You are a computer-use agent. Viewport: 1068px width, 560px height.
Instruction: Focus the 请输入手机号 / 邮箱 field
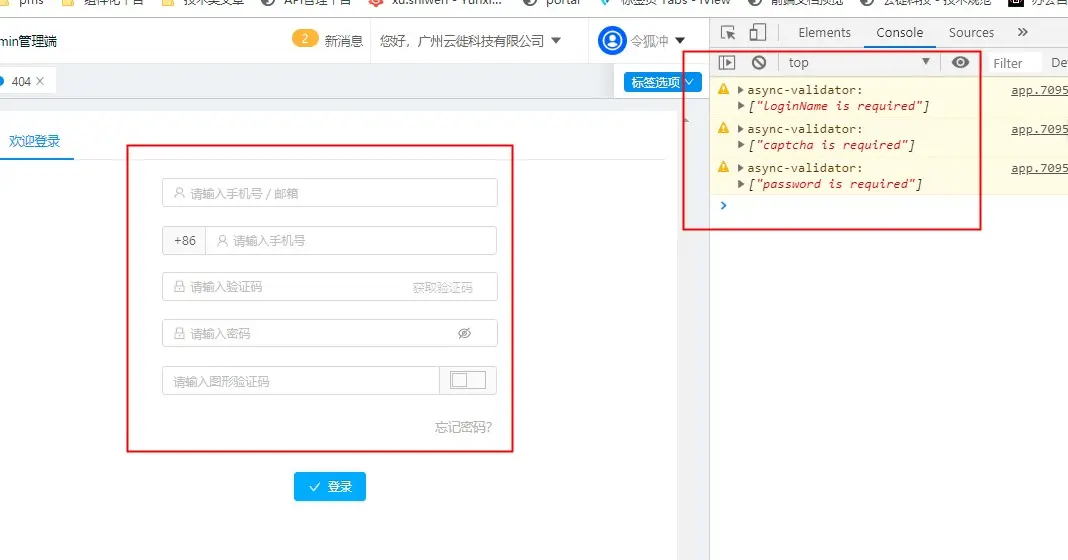(x=330, y=193)
